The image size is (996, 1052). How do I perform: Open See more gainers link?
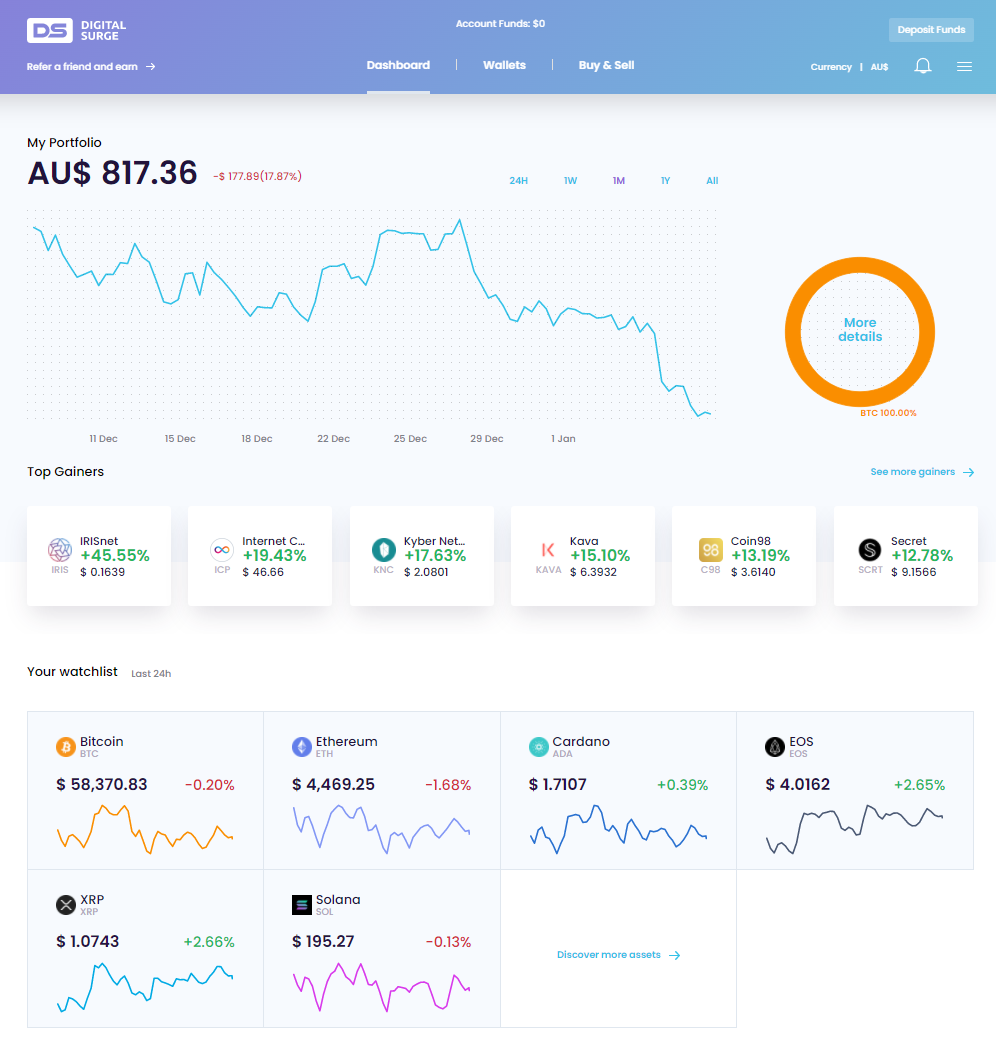point(922,472)
